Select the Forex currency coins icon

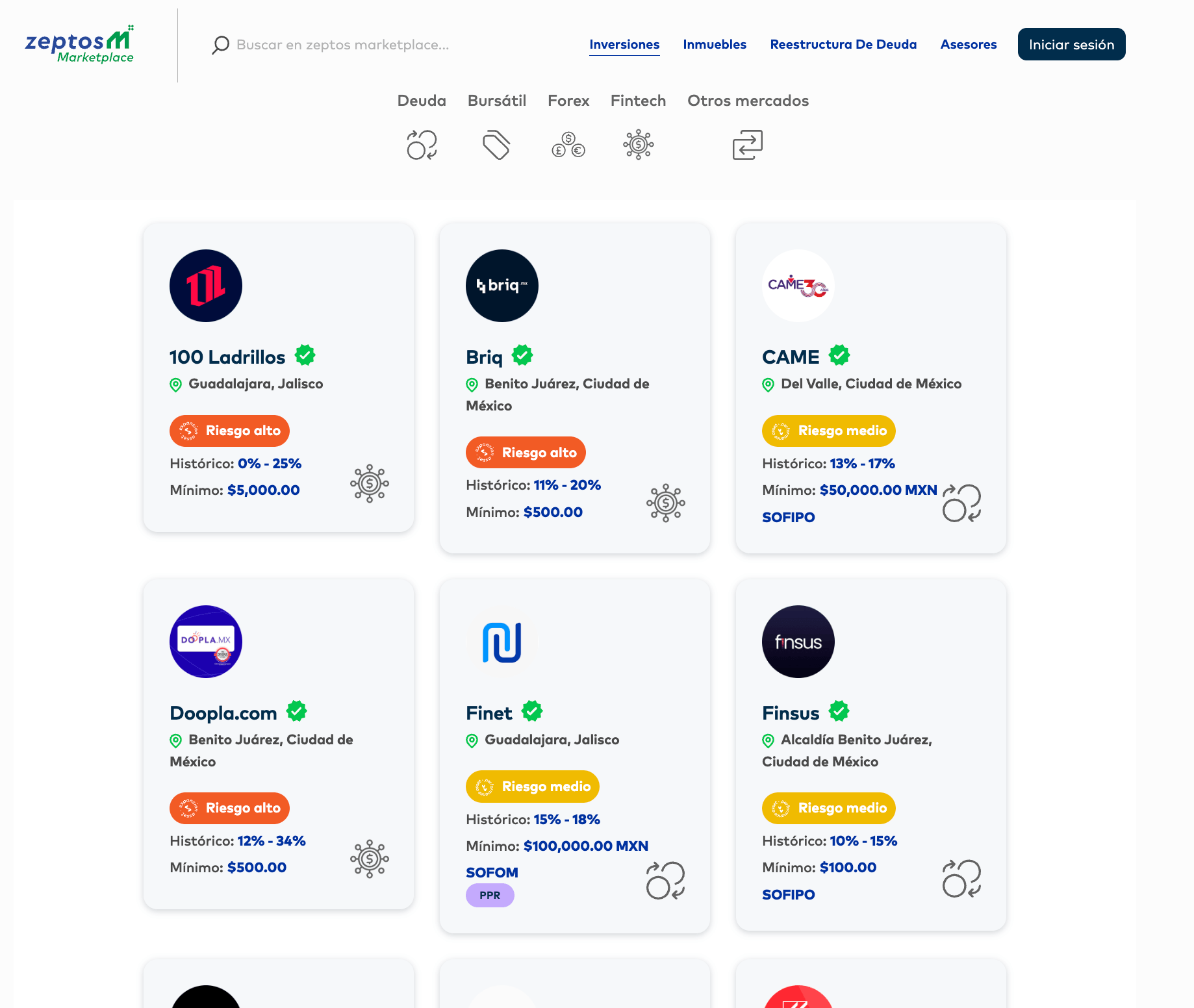(x=568, y=145)
